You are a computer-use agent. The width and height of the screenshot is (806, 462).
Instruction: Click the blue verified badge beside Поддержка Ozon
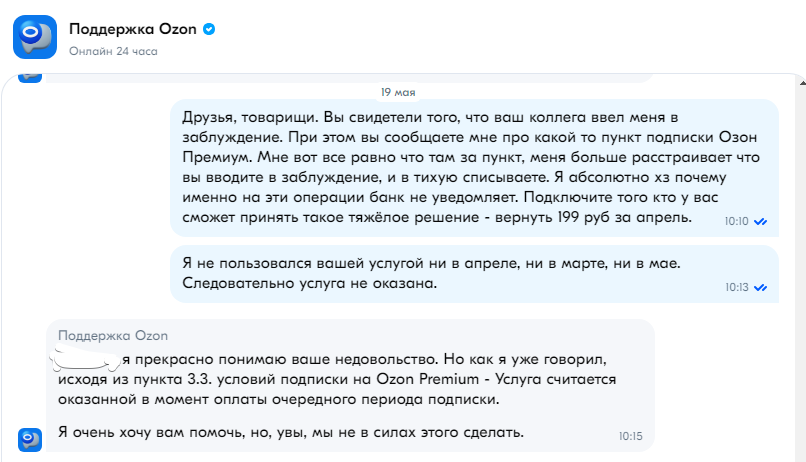point(209,28)
